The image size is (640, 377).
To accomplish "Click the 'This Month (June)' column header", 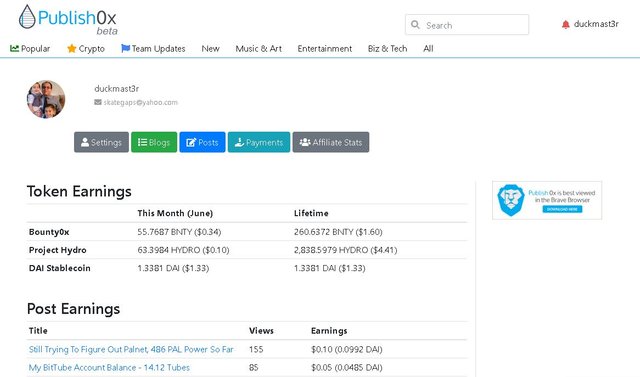I will click(x=175, y=213).
